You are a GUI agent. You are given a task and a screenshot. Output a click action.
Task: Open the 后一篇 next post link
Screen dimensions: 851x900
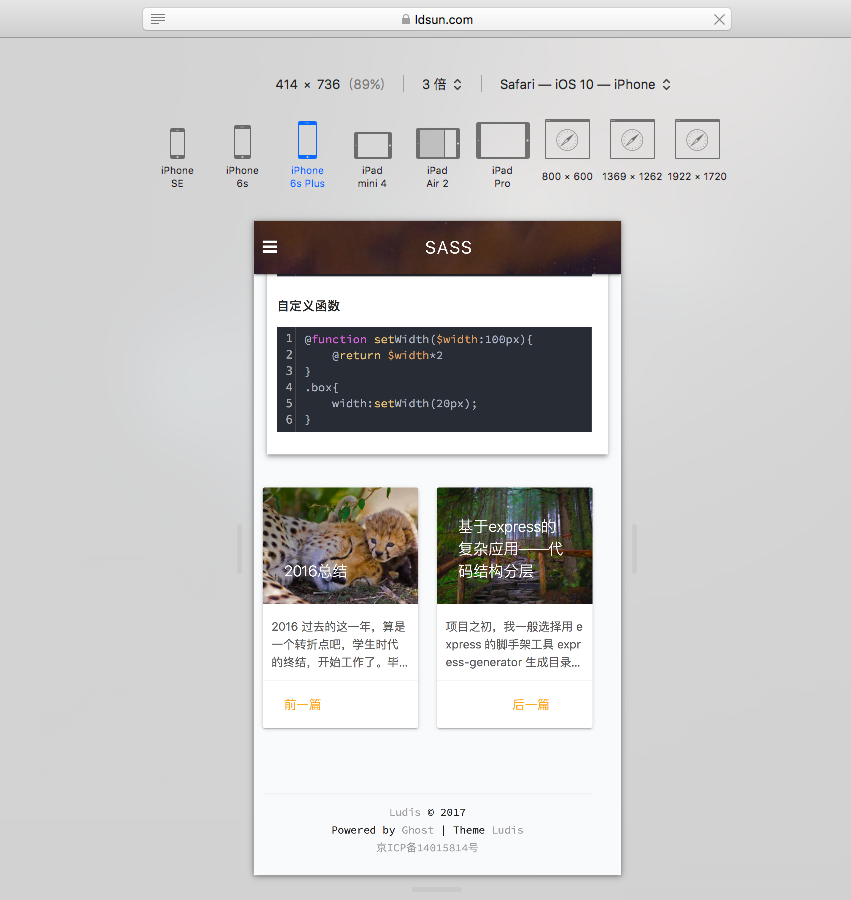[530, 704]
